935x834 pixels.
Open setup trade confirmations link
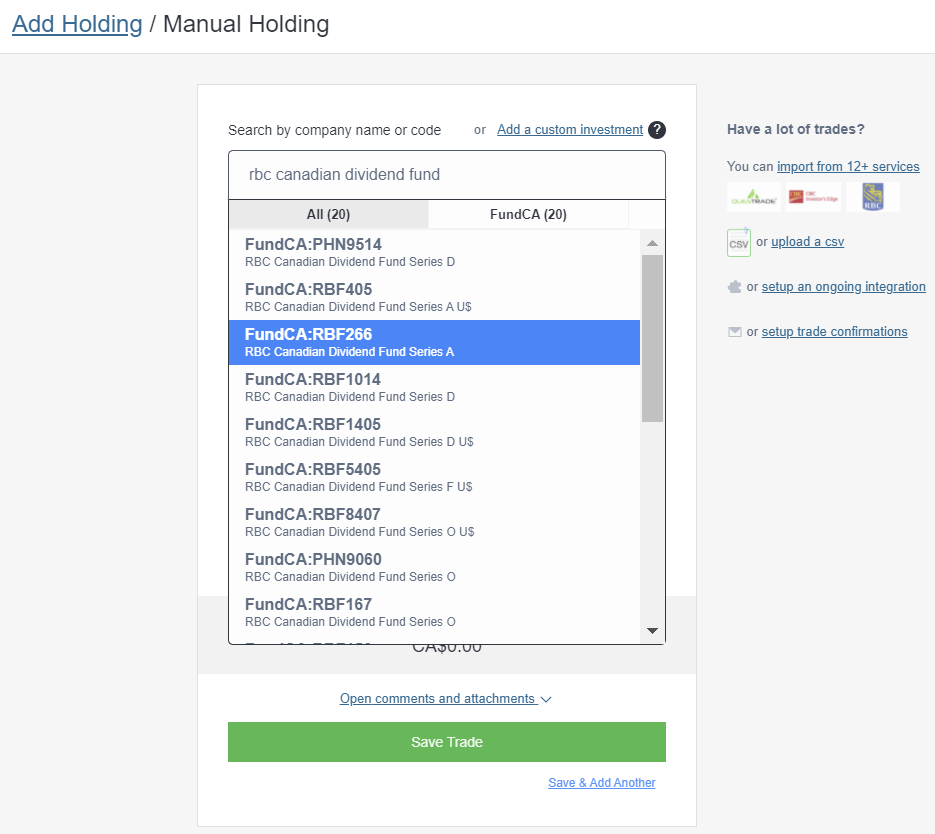point(834,331)
